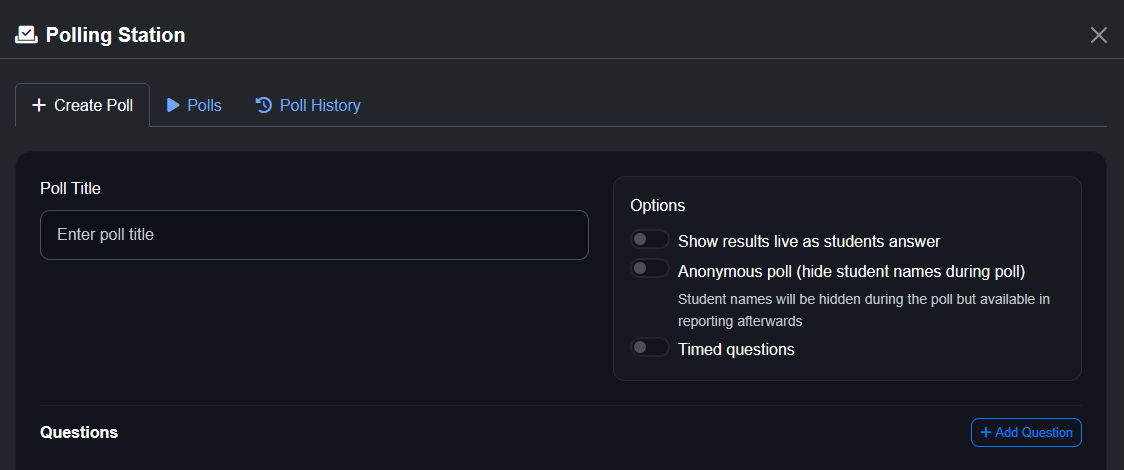This screenshot has width=1124, height=470.
Task: Switch to the Create Poll tab
Action: coord(82,105)
